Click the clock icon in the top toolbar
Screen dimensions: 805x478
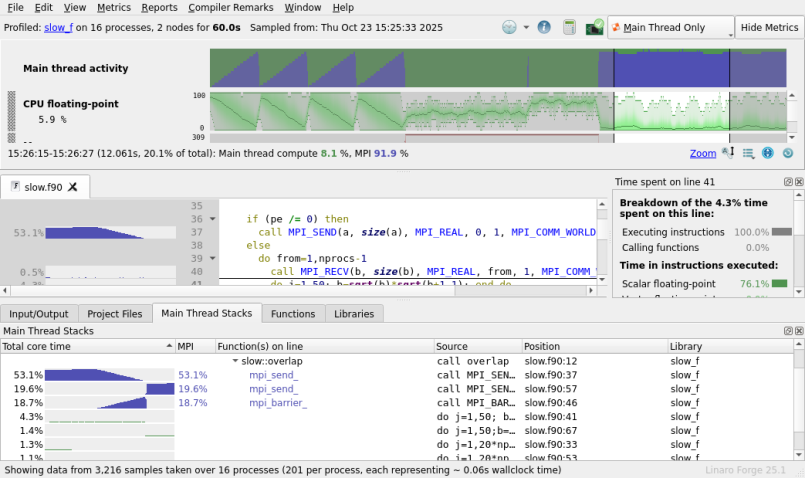(x=510, y=27)
